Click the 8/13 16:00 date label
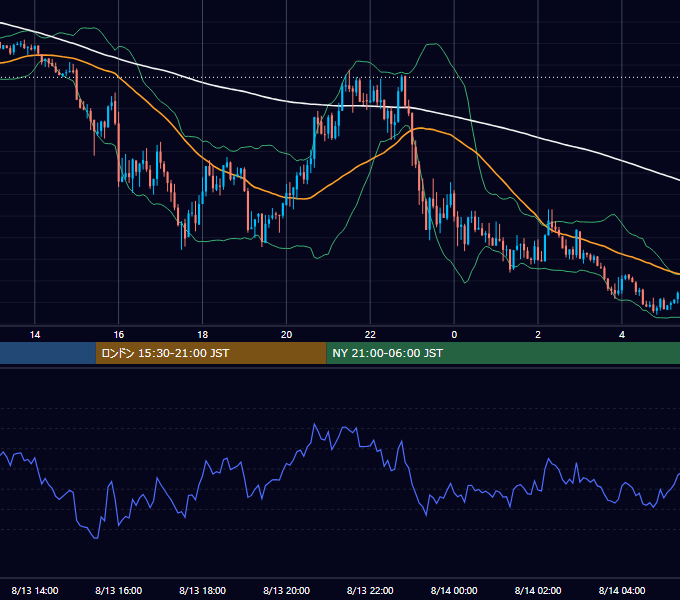This screenshot has height=600, width=680. click(118, 590)
